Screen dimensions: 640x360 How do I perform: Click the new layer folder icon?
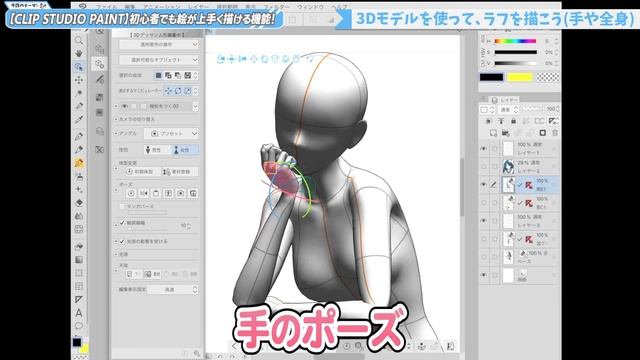[x=505, y=133]
